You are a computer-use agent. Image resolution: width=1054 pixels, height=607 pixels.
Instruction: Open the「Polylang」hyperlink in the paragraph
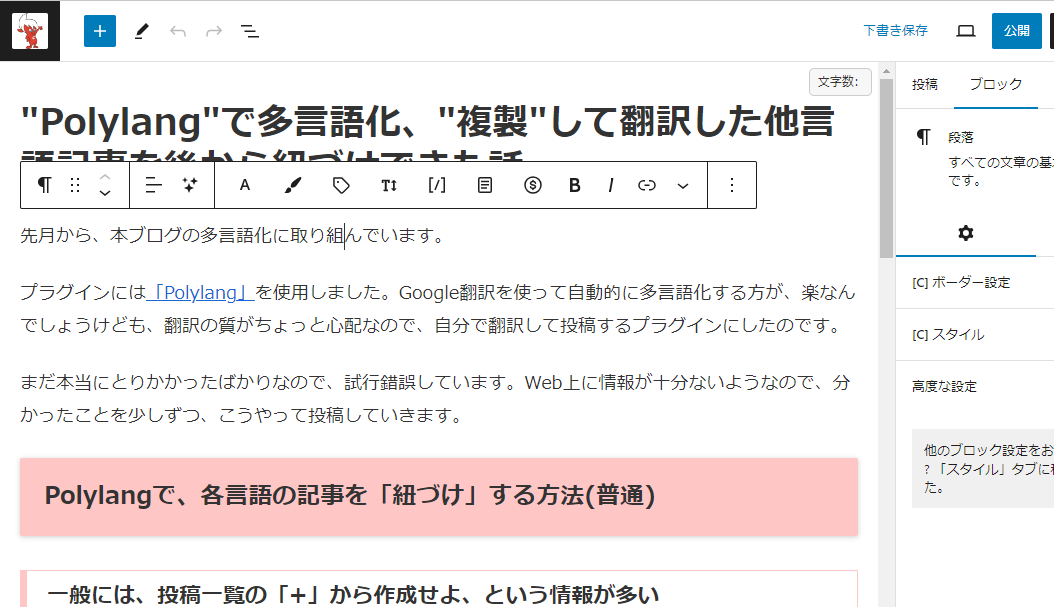click(200, 292)
